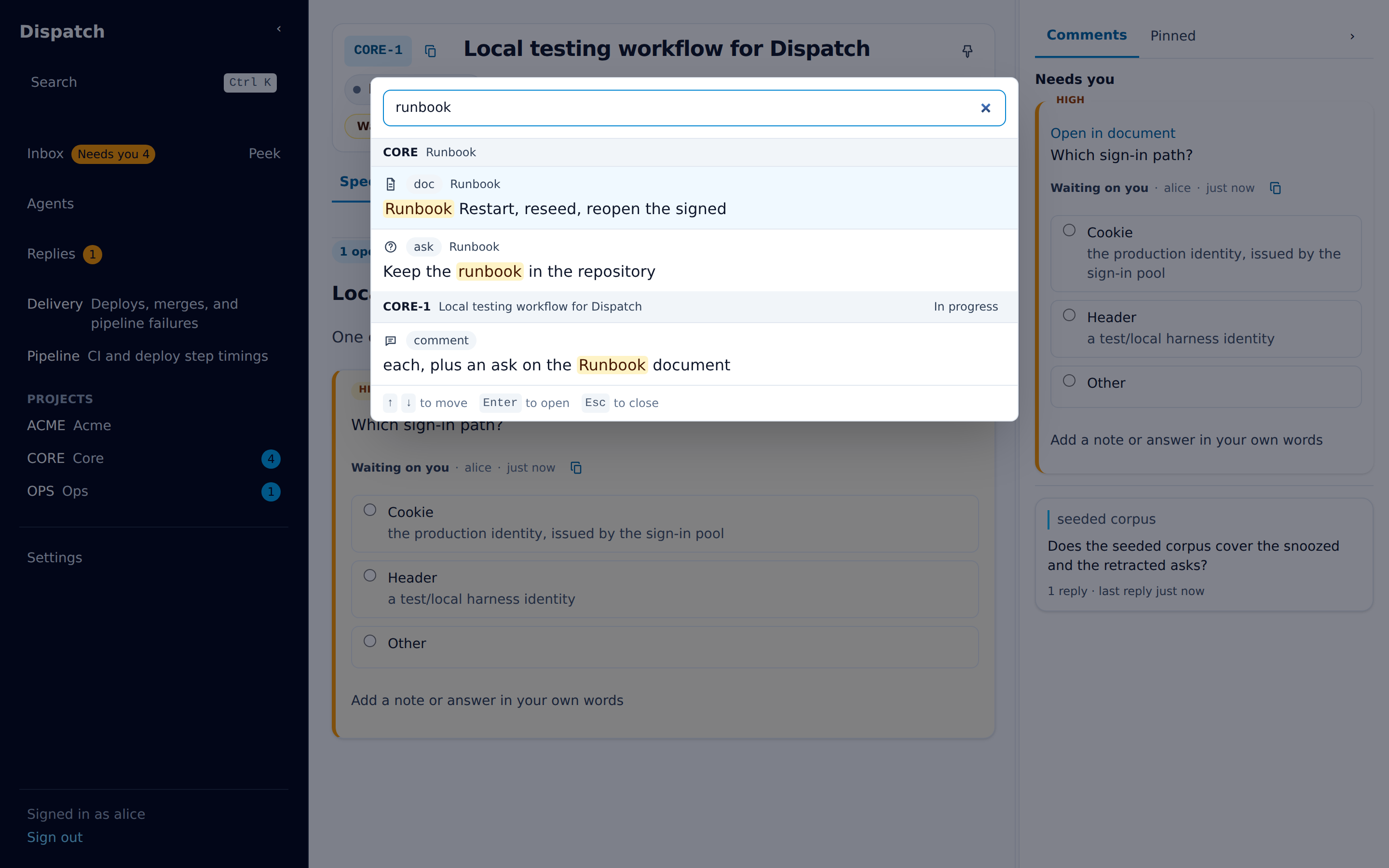Open the OPS Ops project

click(153, 491)
